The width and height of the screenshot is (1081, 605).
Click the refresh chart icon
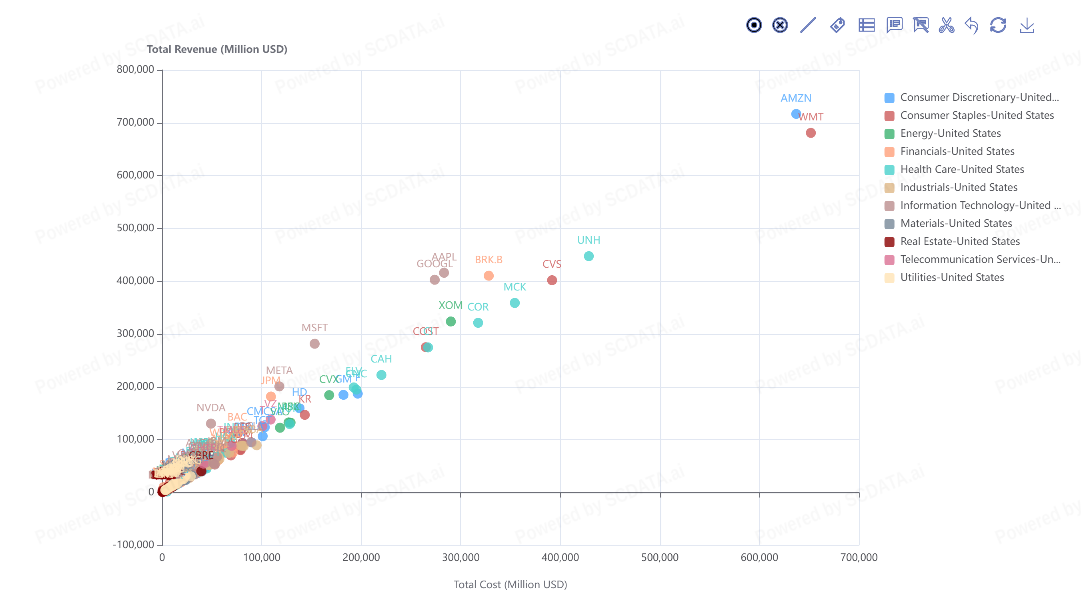coord(998,25)
